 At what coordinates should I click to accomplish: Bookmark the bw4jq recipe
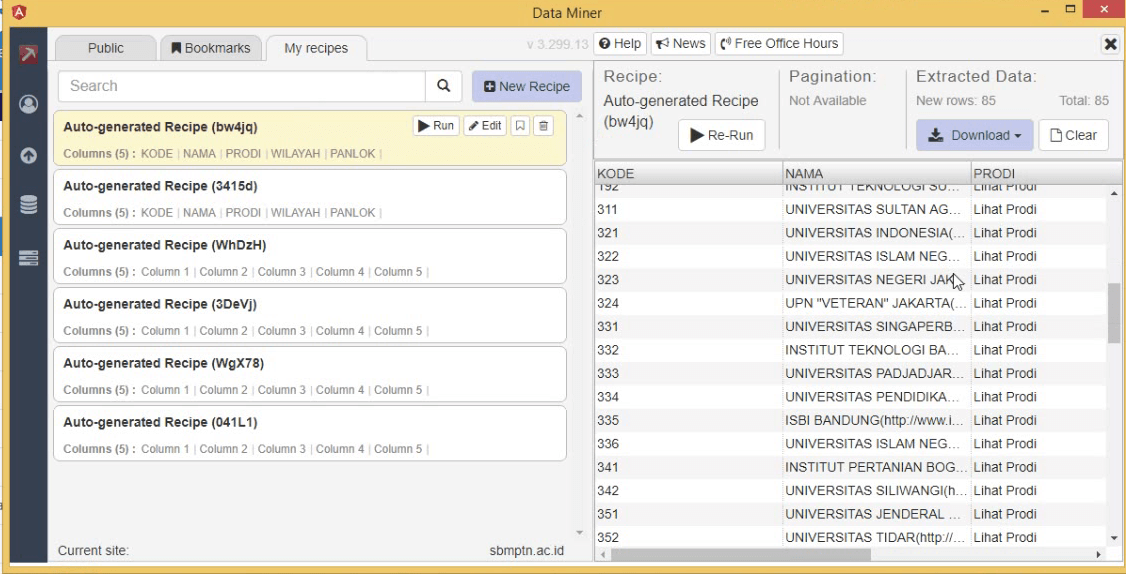click(519, 126)
